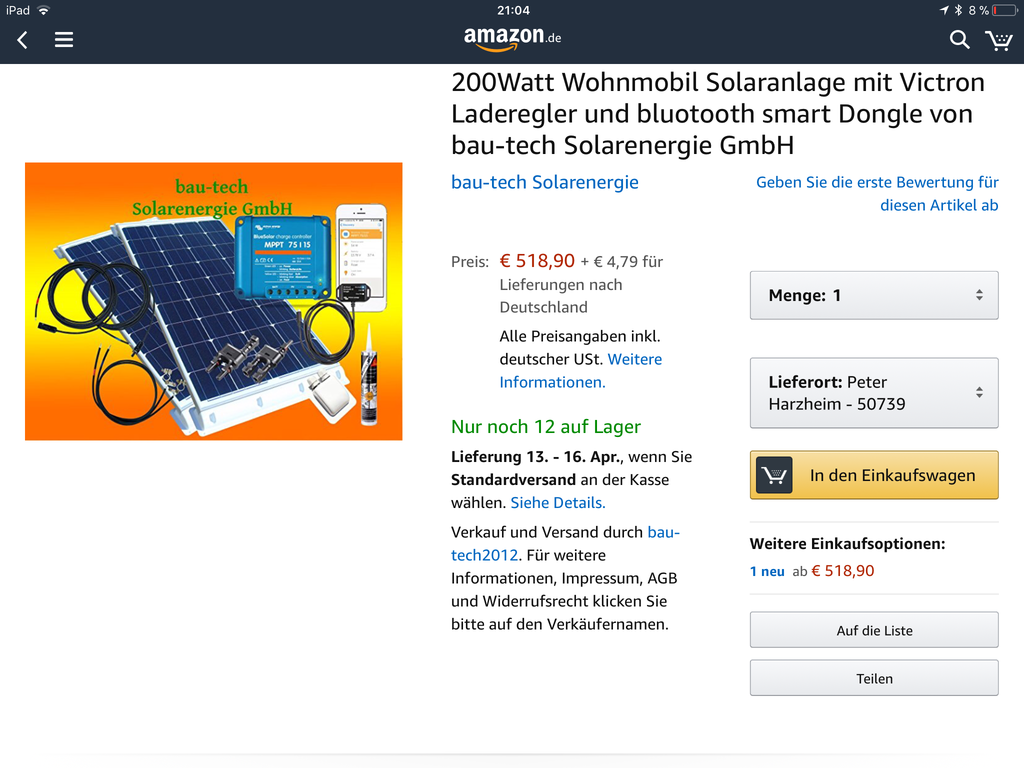Open the shopping cart icon

[999, 40]
